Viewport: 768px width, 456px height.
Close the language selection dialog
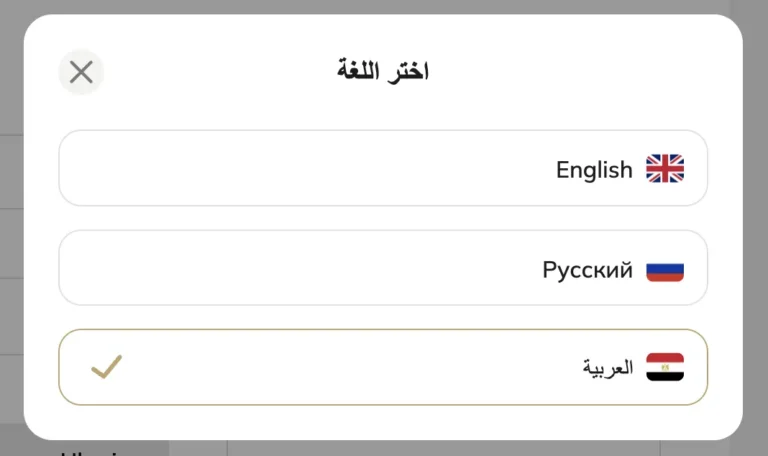pos(81,72)
